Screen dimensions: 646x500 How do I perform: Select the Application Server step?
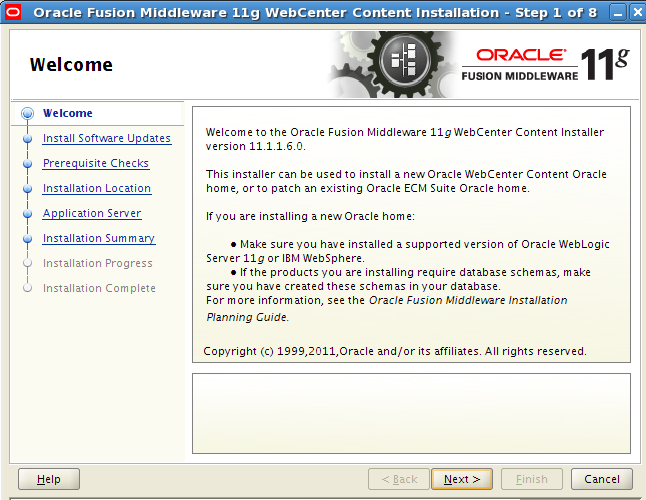tap(92, 213)
